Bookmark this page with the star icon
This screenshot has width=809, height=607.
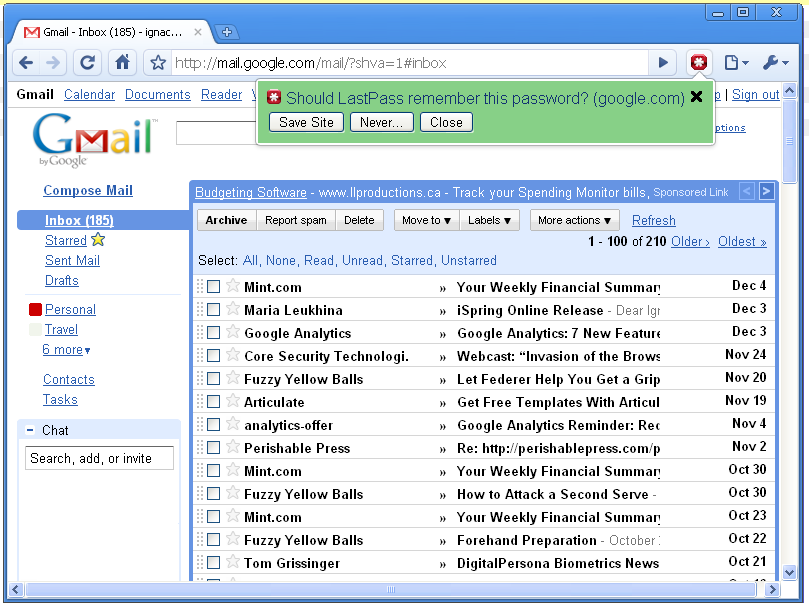coord(158,63)
